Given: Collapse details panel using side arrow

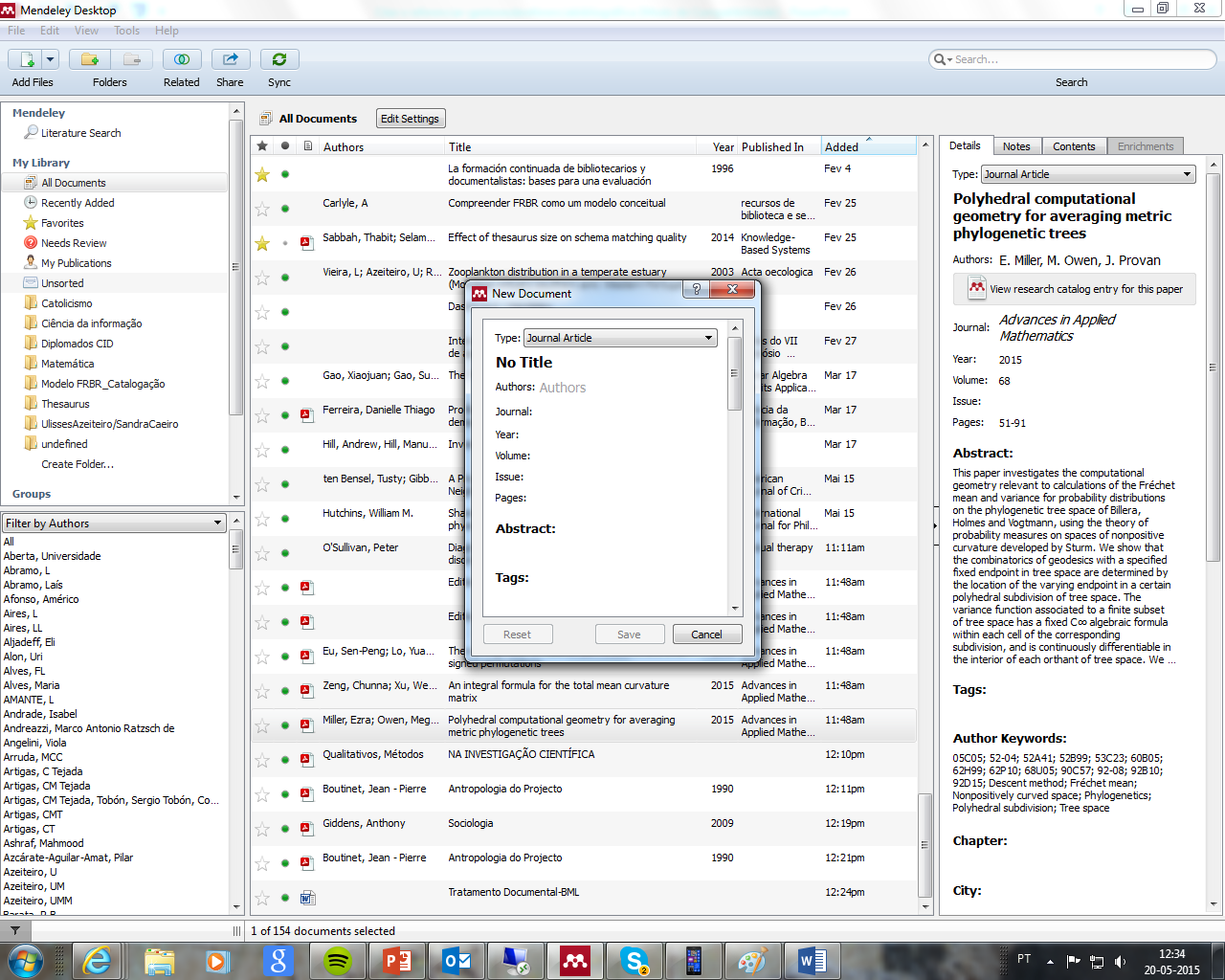Looking at the screenshot, I should pyautogui.click(x=935, y=526).
